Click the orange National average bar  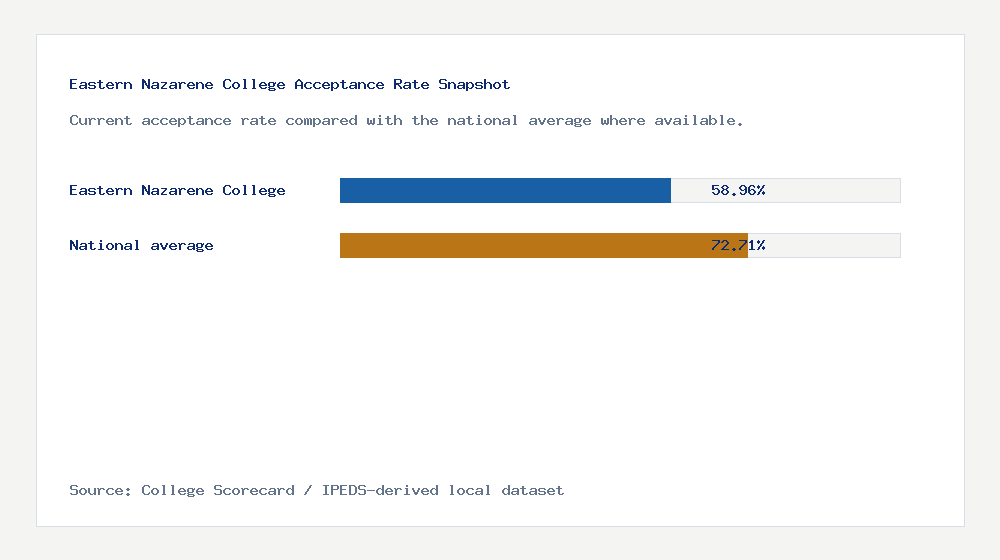tap(543, 245)
